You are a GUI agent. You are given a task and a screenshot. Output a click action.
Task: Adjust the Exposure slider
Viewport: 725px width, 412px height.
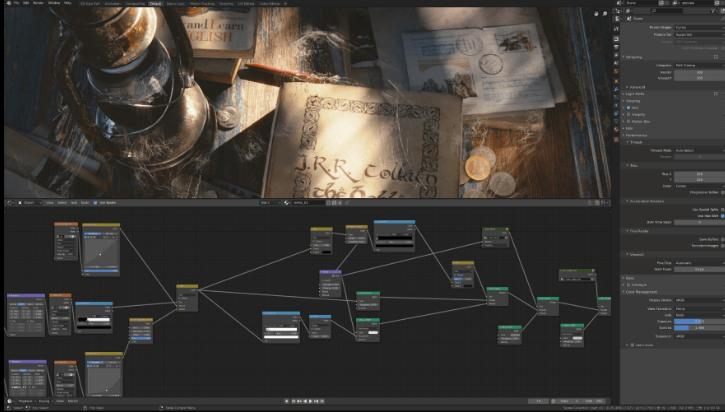(699, 321)
